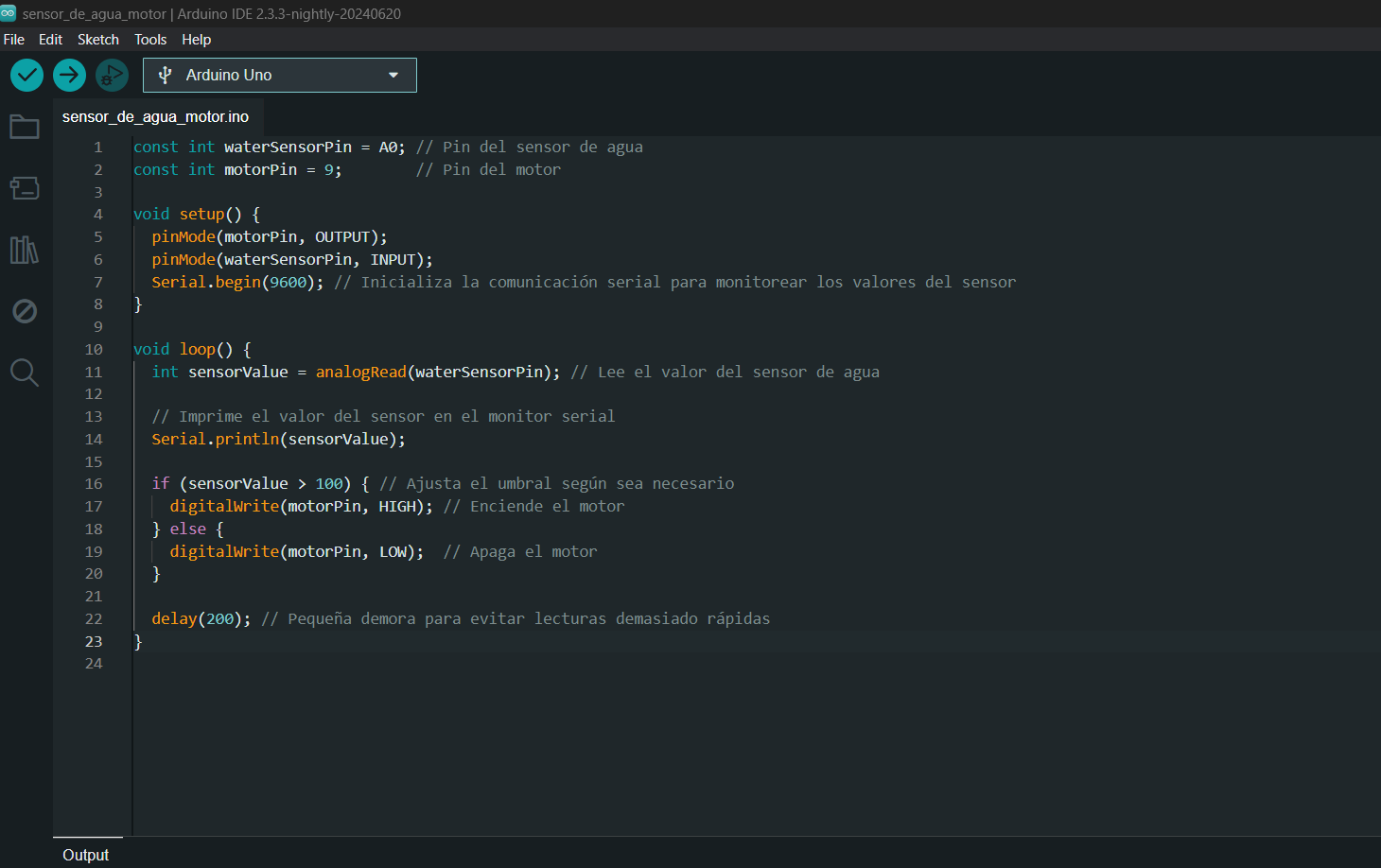Click line number 1 in the gutter
The height and width of the screenshot is (868, 1381).
click(97, 148)
